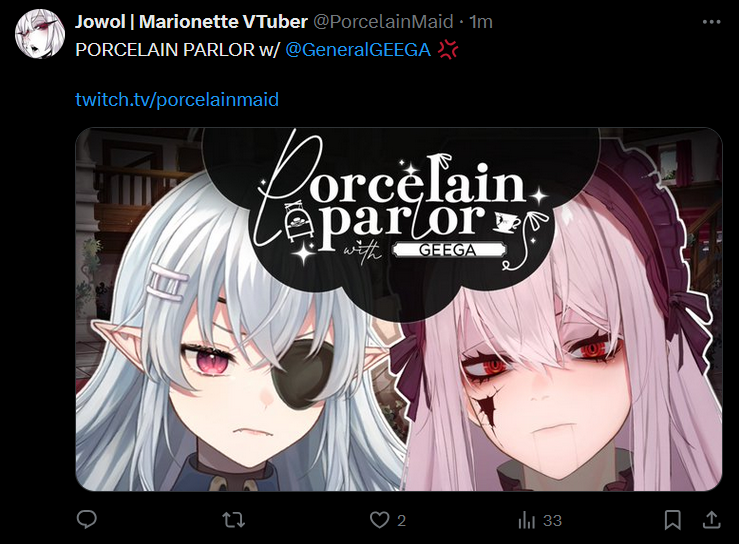Screen dimensions: 739x544
Task: Click the reply speech bubble icon
Action: click(87, 519)
